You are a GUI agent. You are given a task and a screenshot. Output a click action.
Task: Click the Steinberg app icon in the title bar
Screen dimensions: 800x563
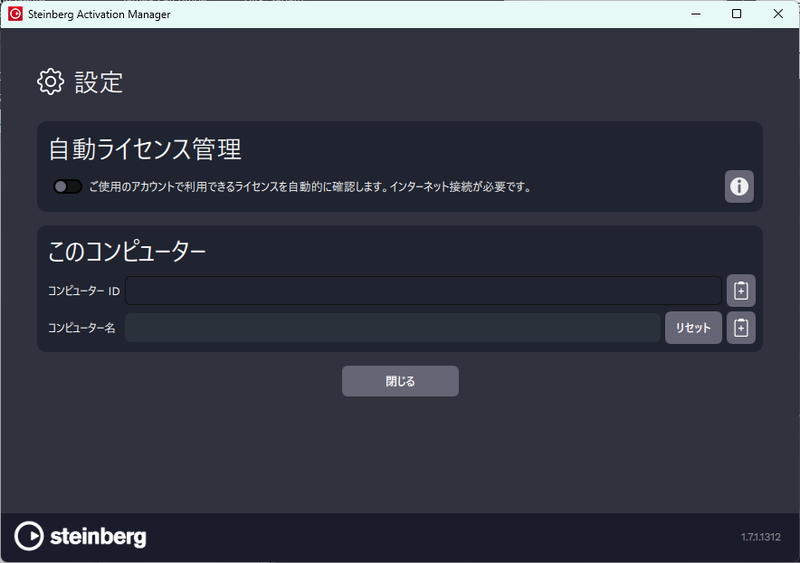(15, 14)
